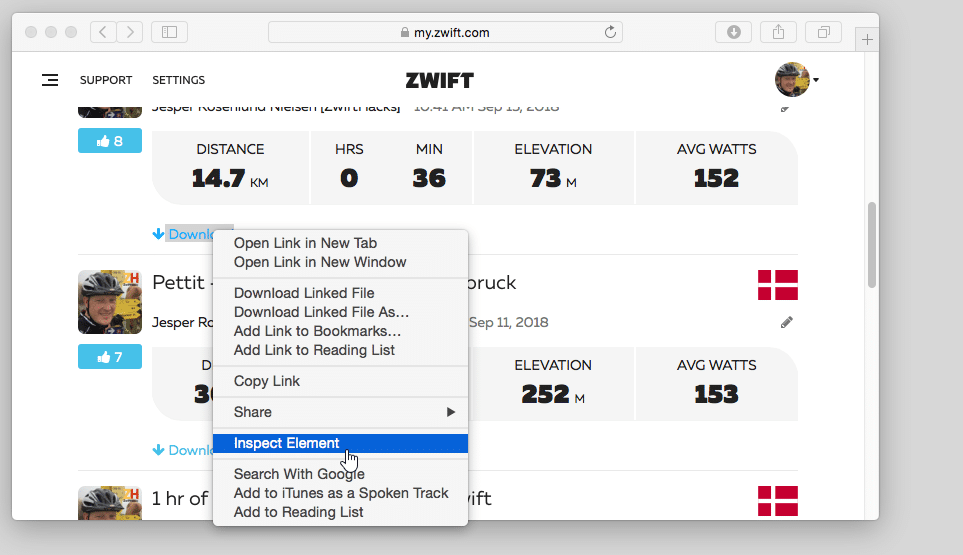Edit the Sep 11, 2018 activity pencil

787,322
